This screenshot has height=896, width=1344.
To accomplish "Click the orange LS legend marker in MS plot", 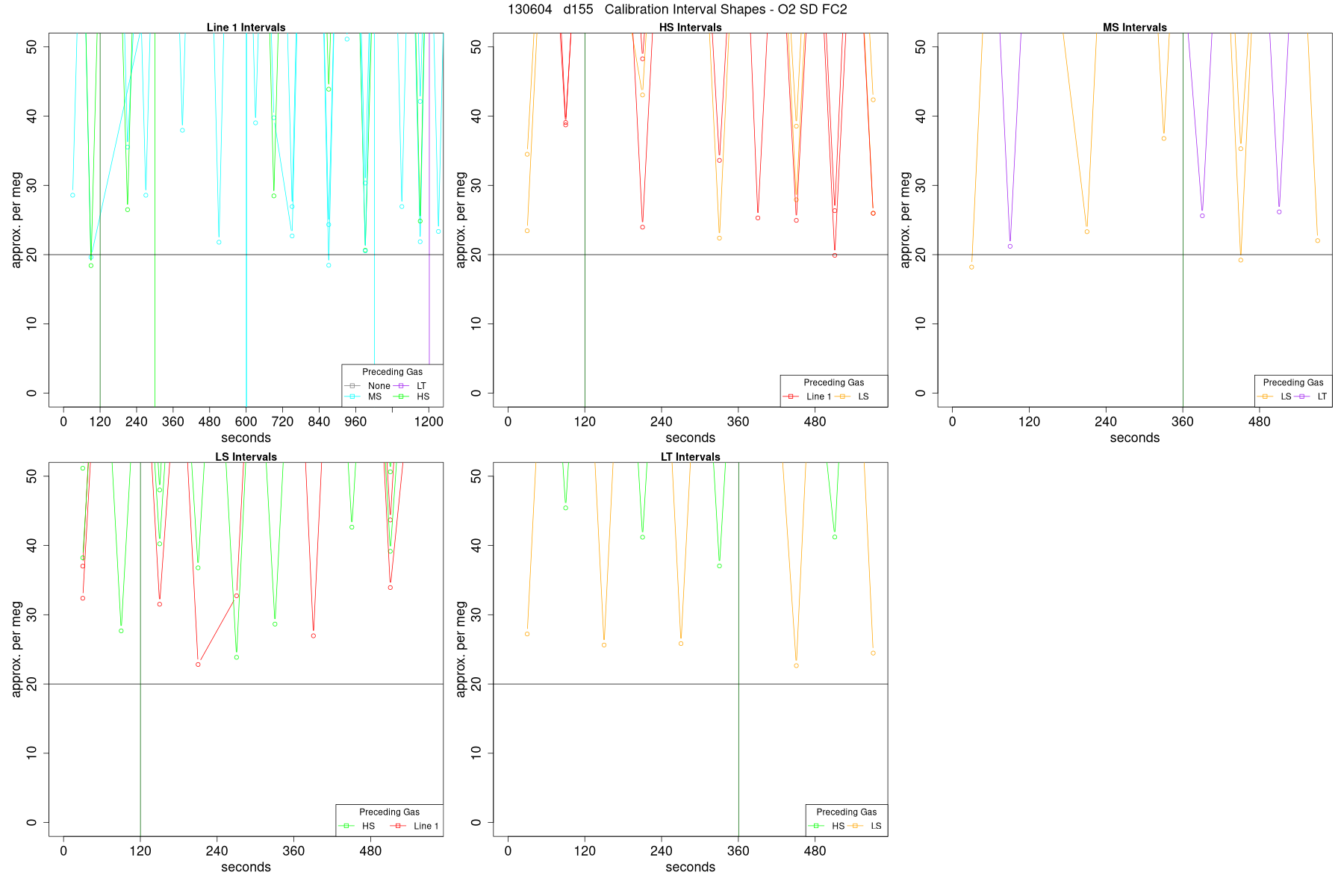I will click(x=1265, y=396).
